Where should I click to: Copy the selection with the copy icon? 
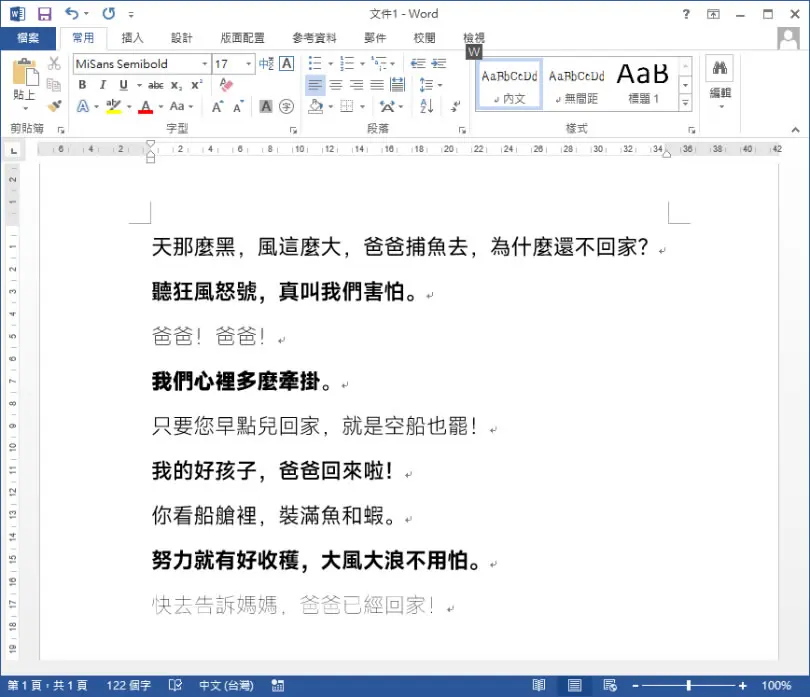[54, 84]
